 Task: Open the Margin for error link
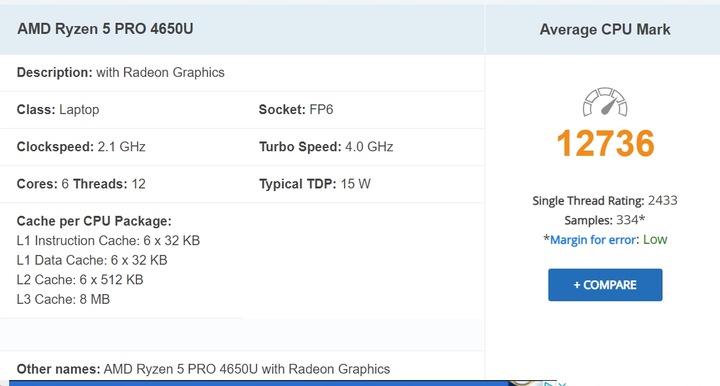593,240
